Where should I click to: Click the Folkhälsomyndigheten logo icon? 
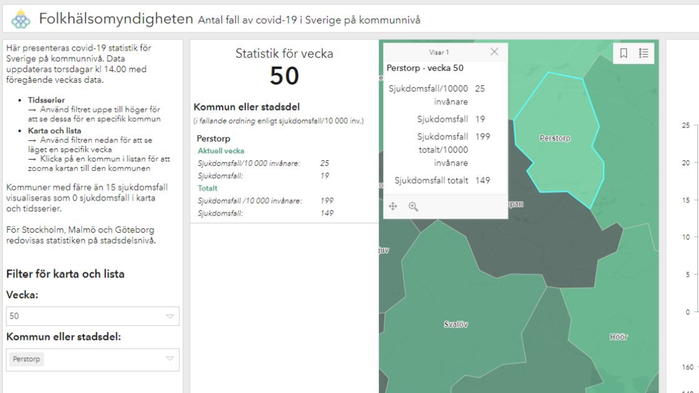(21, 19)
